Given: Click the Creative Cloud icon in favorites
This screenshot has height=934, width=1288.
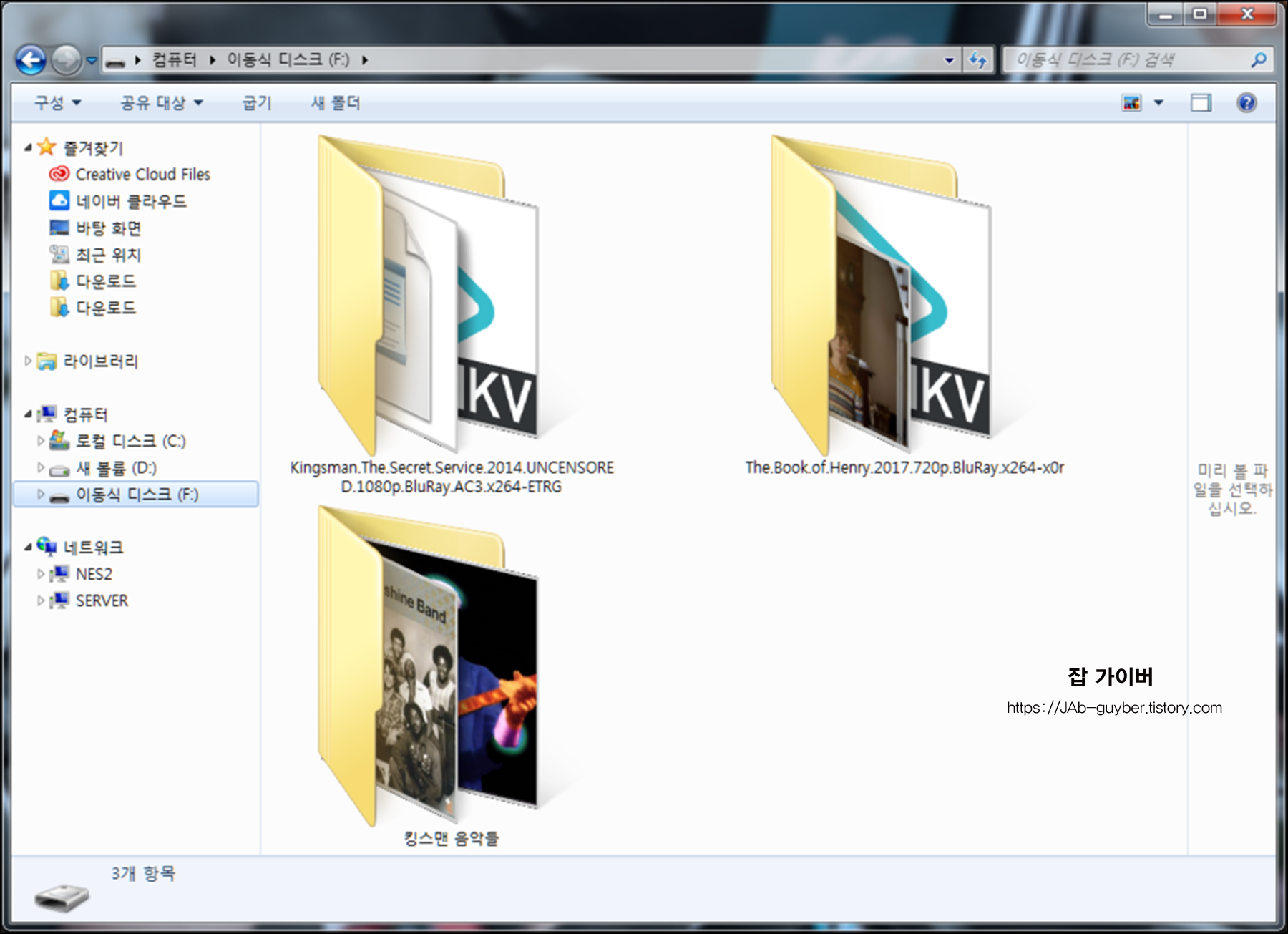Looking at the screenshot, I should (x=59, y=174).
